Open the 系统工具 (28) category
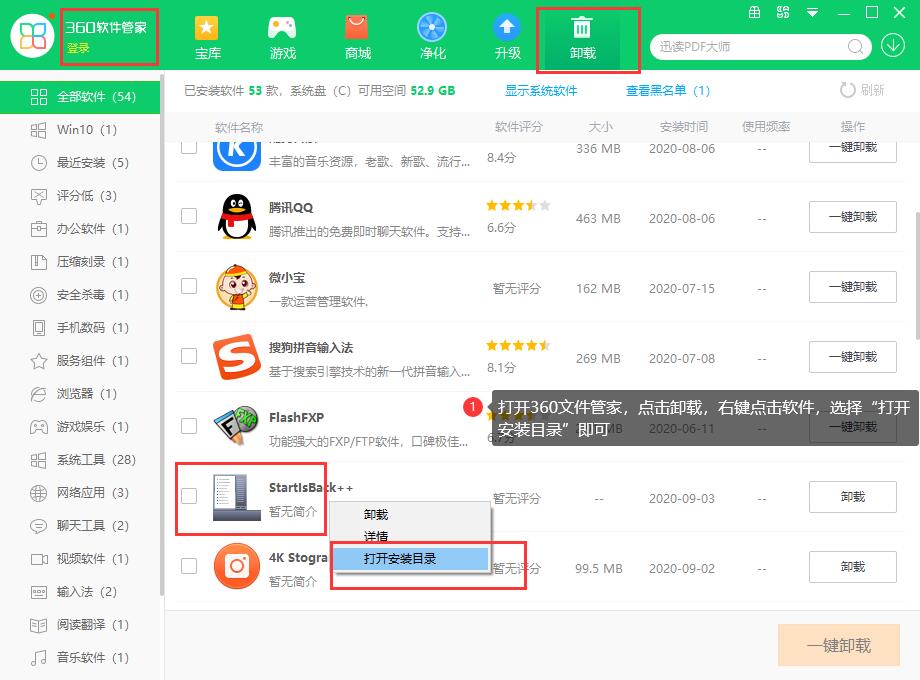This screenshot has width=920, height=680. tap(80, 459)
